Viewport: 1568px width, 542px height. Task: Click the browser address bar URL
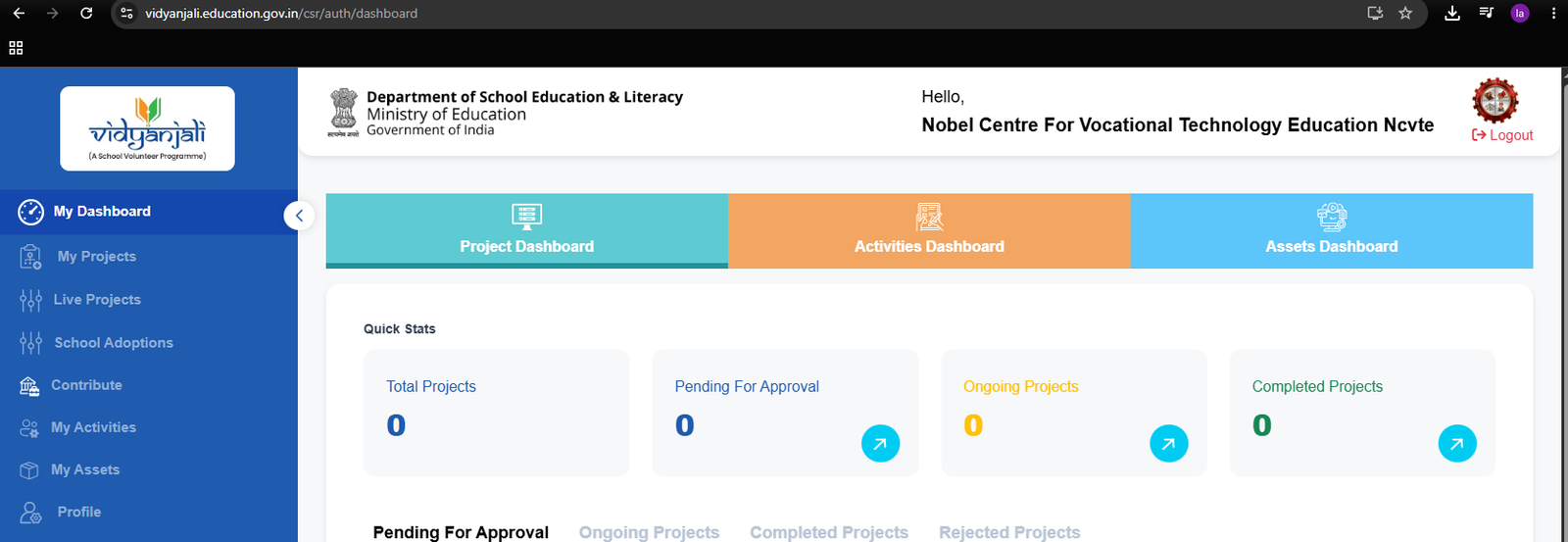coord(281,14)
